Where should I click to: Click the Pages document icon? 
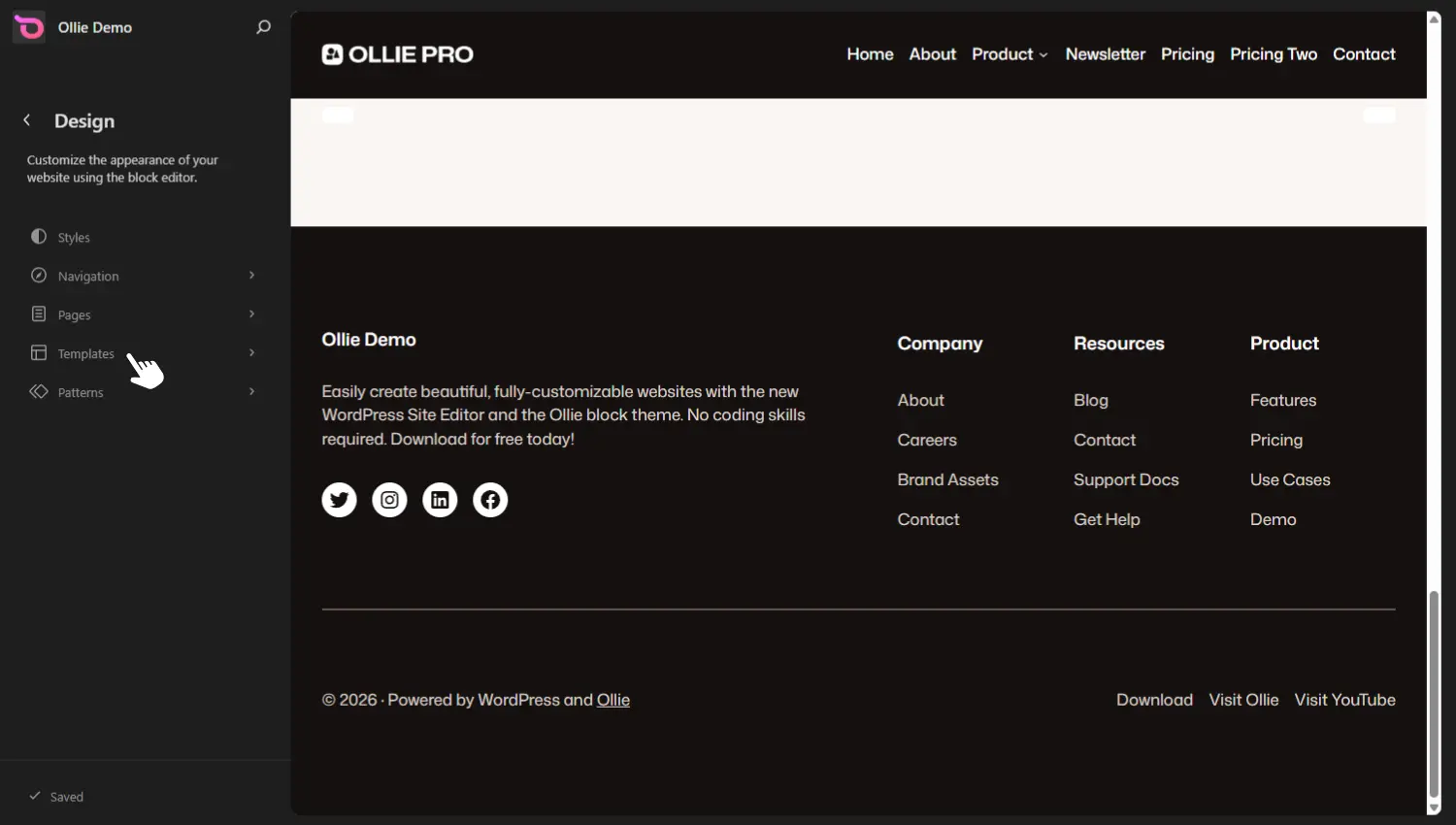point(39,314)
